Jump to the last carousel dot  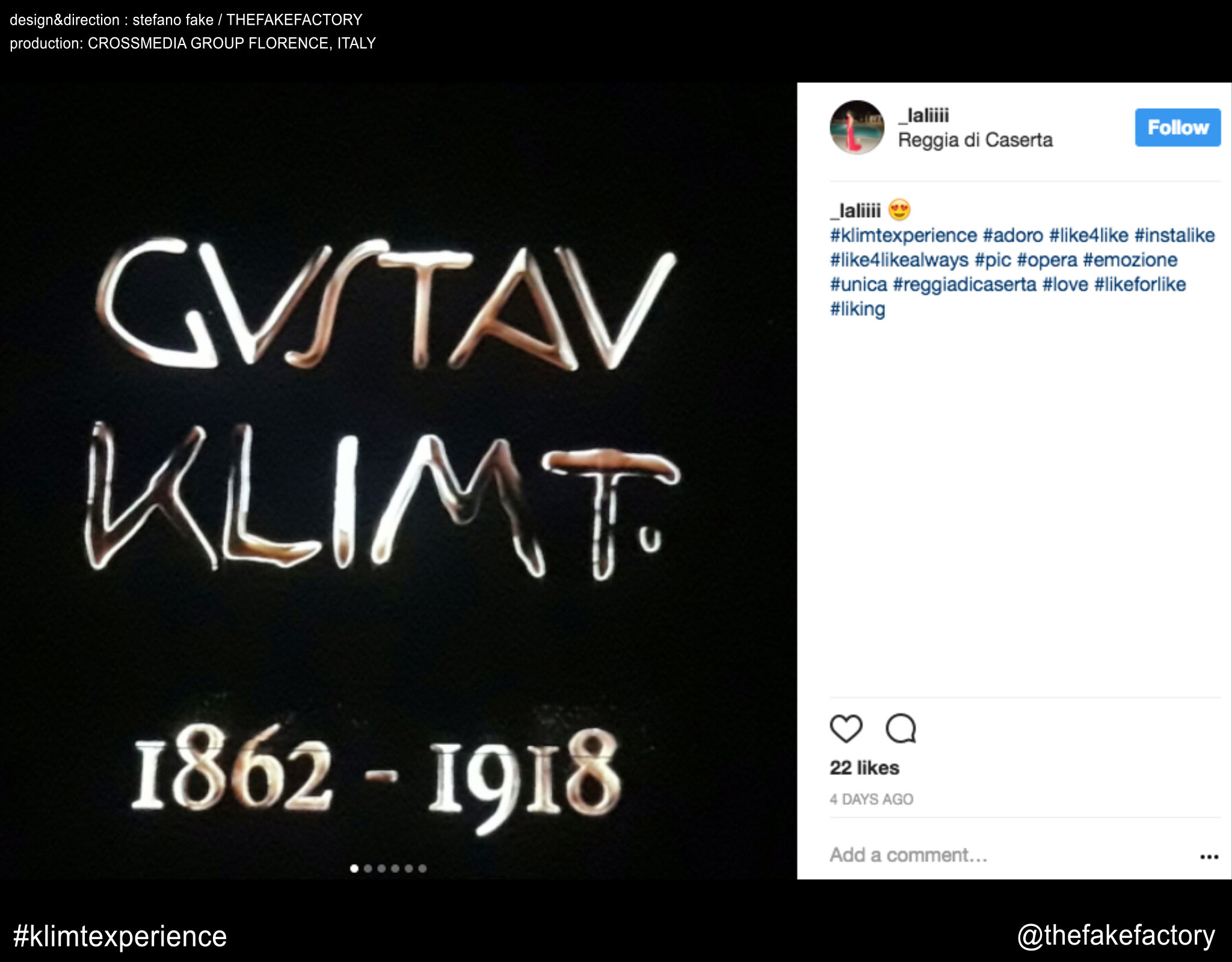pos(422,868)
